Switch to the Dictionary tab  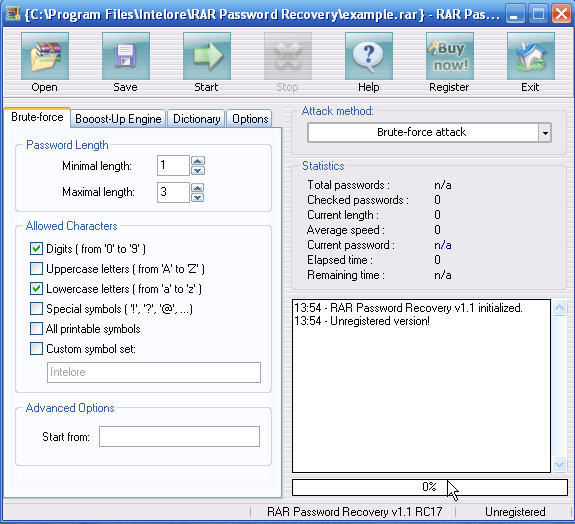[197, 119]
